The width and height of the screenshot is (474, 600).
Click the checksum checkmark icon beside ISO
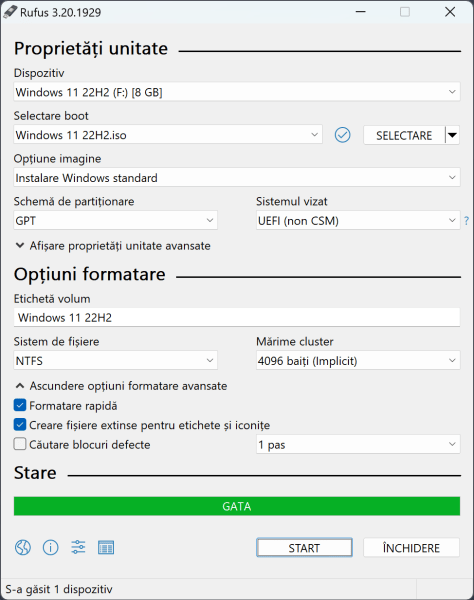click(342, 135)
